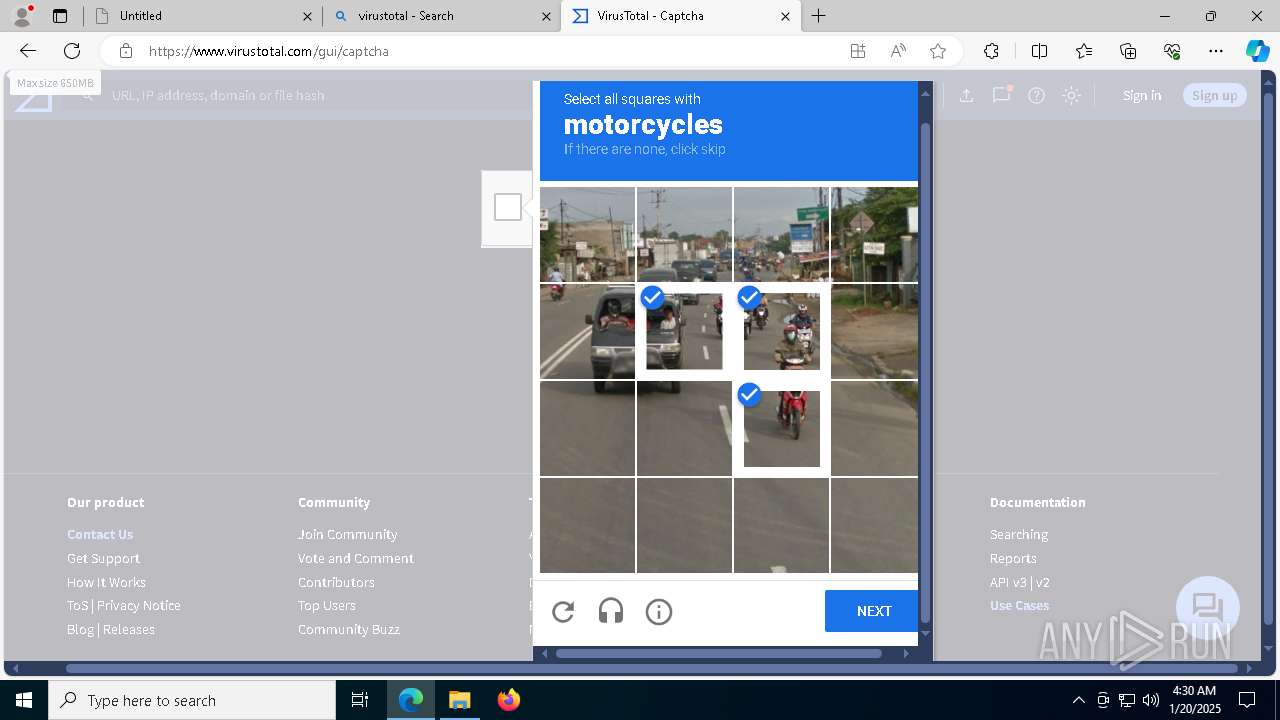Select top tile with utility pole and cars
Screen dimensions: 1280x720
684,234
